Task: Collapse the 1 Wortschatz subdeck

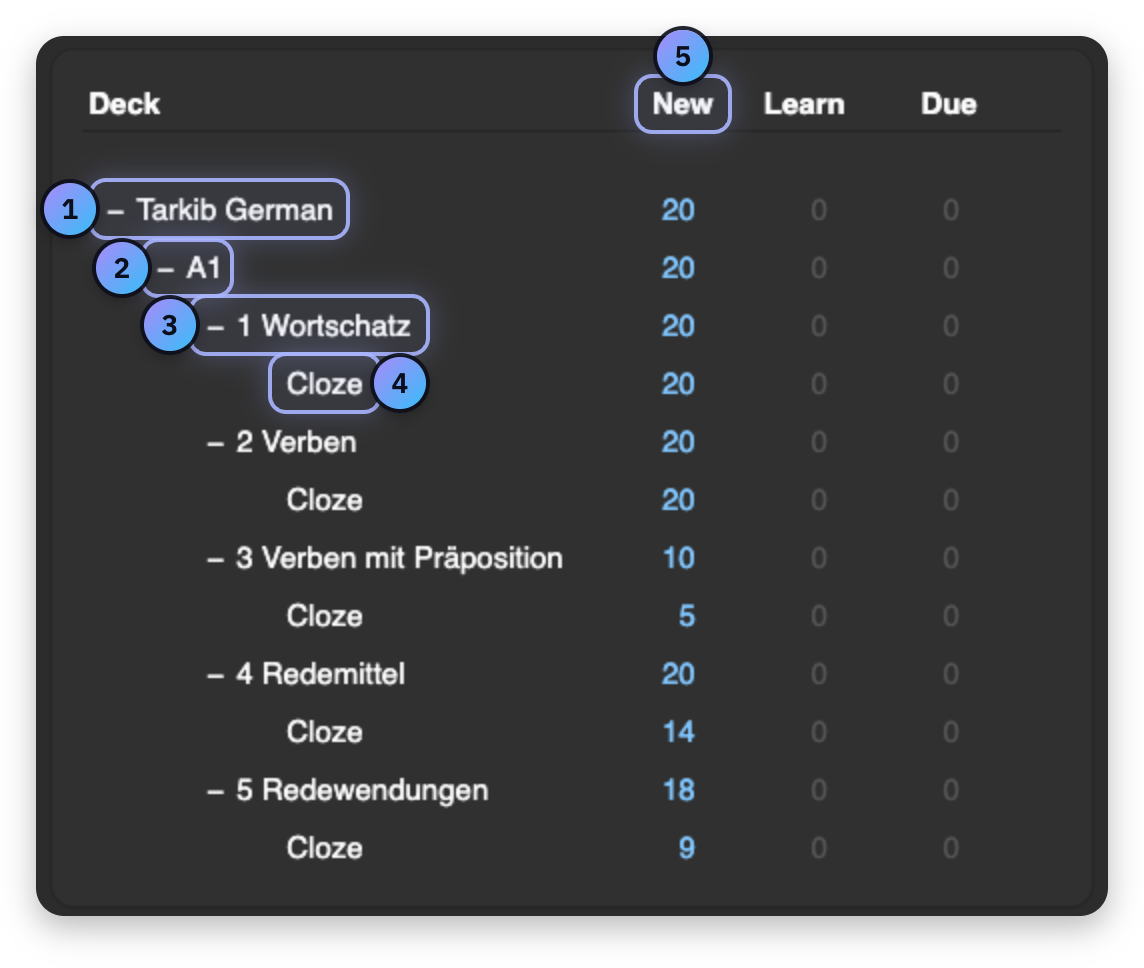Action: click(x=215, y=328)
